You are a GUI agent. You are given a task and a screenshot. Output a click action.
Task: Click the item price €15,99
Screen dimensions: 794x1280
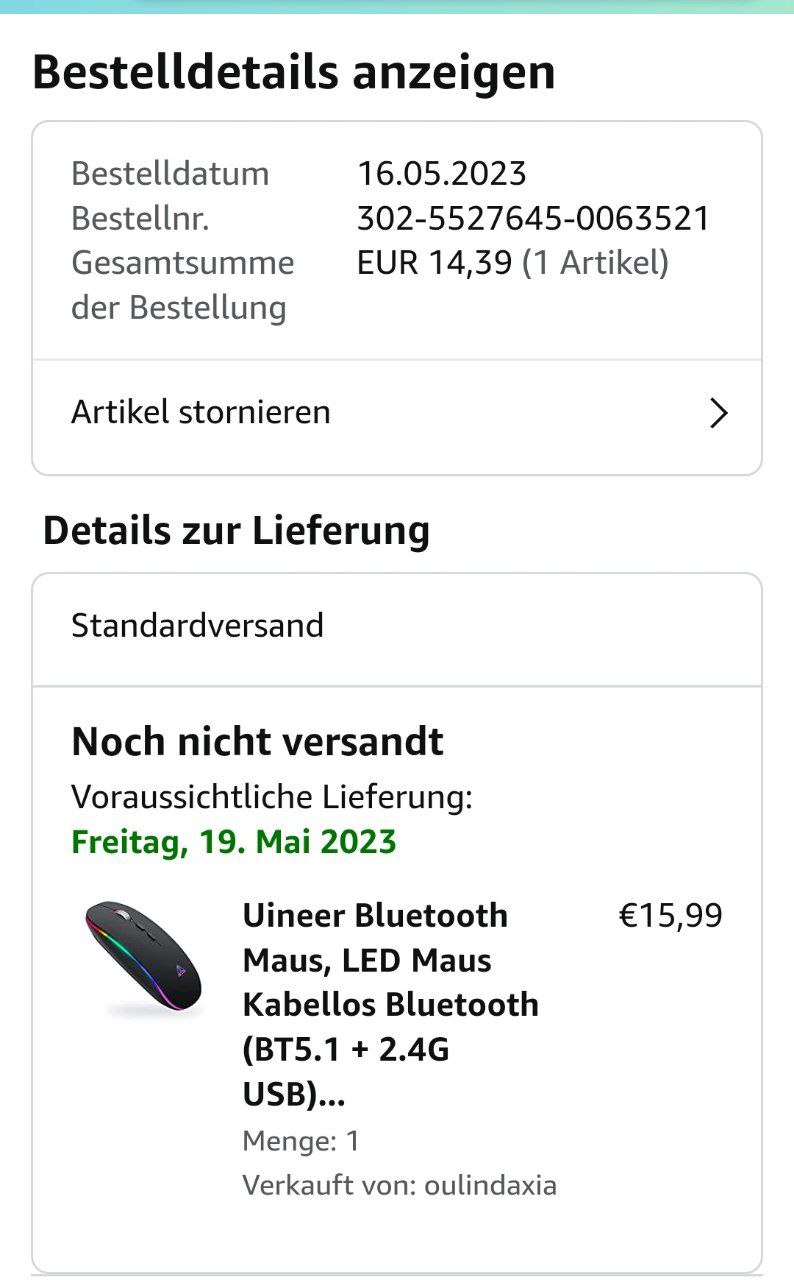click(670, 915)
